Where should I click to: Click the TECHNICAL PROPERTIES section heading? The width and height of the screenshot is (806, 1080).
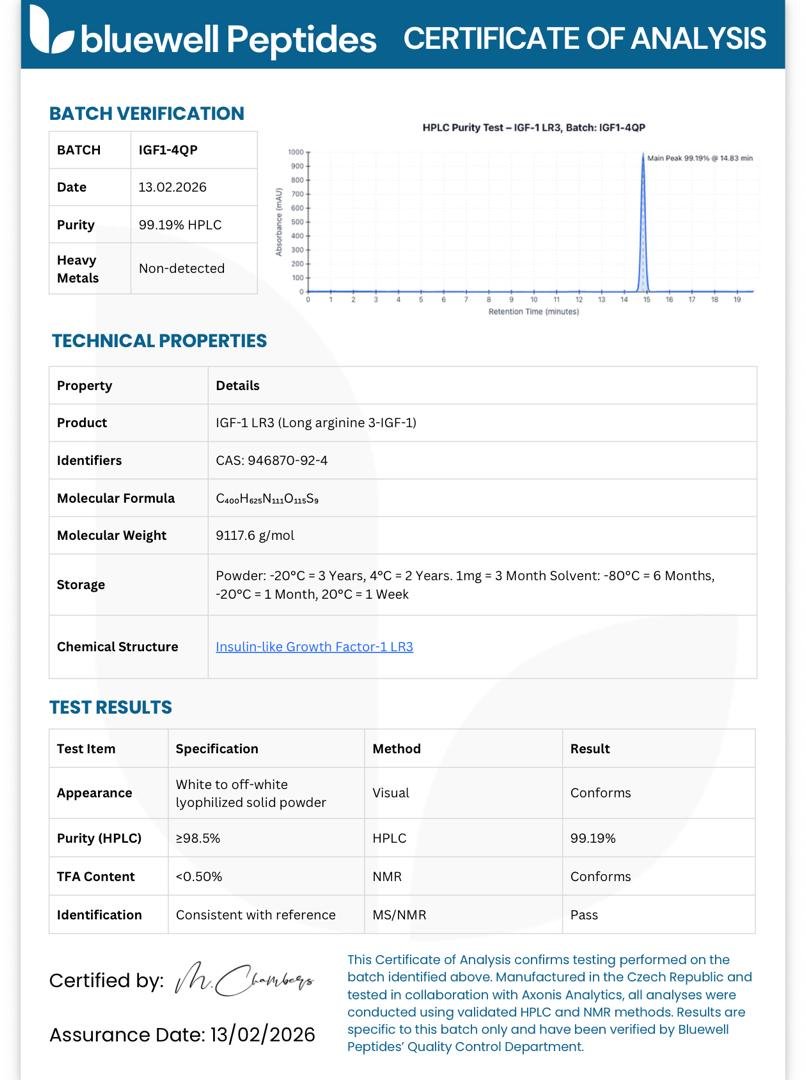159,341
